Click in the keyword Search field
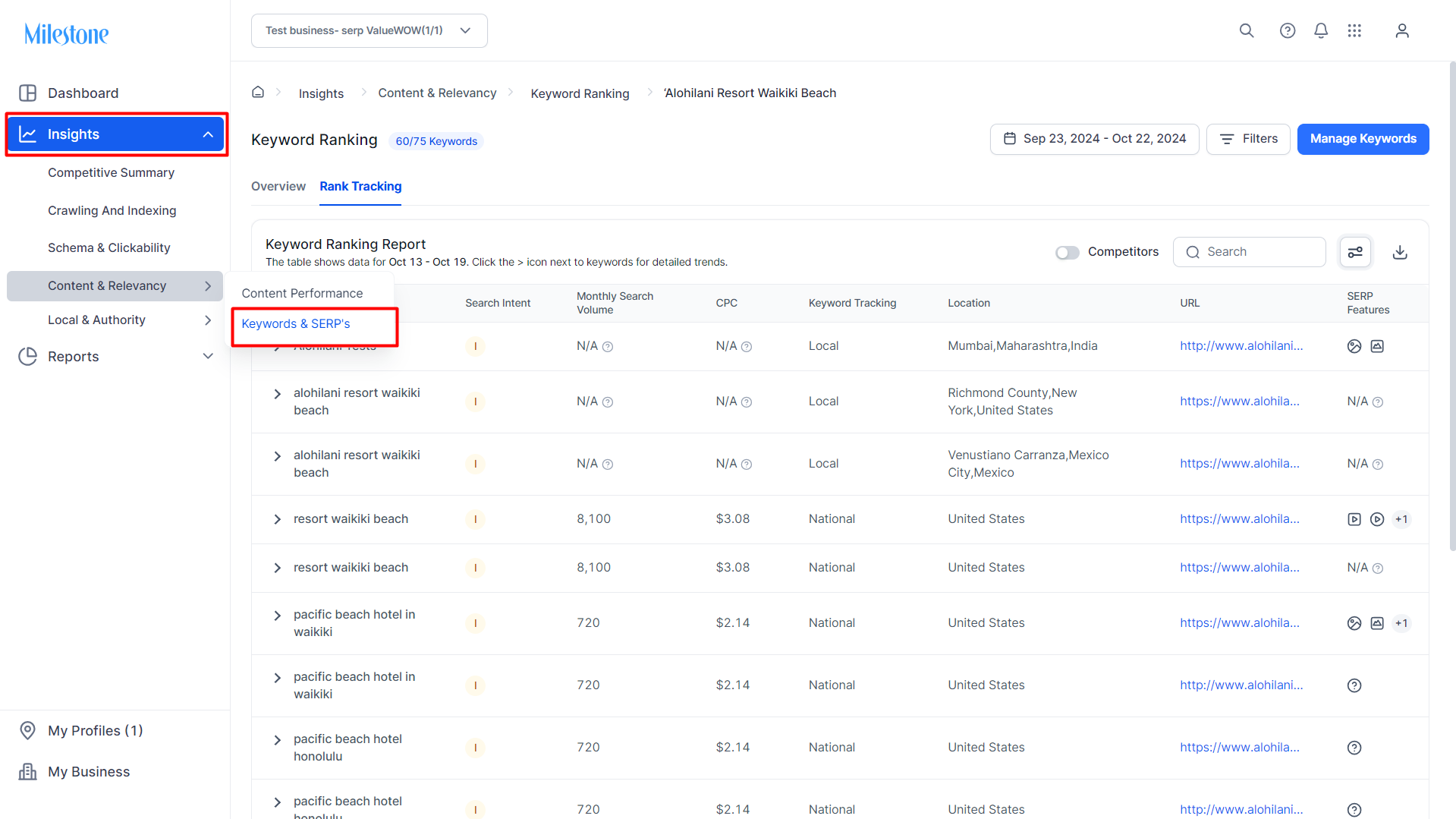1456x819 pixels. click(x=1249, y=252)
